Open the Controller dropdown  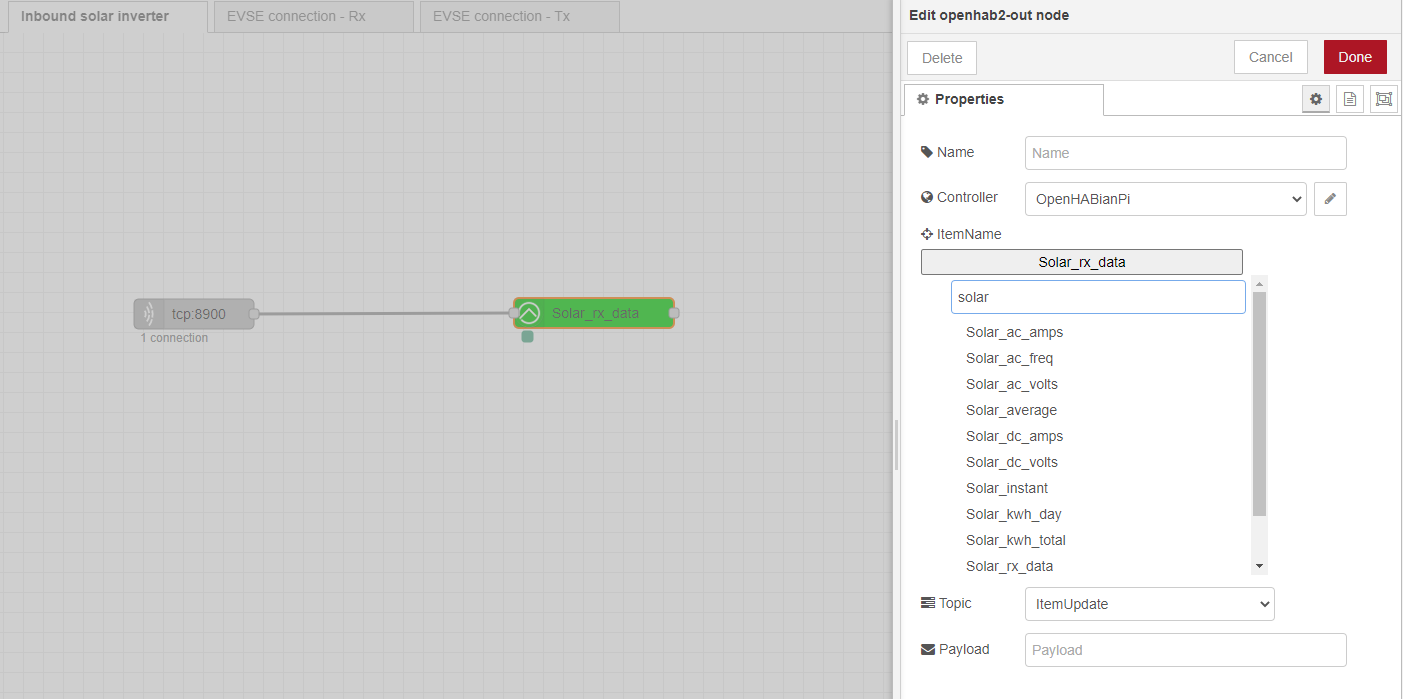click(1165, 199)
